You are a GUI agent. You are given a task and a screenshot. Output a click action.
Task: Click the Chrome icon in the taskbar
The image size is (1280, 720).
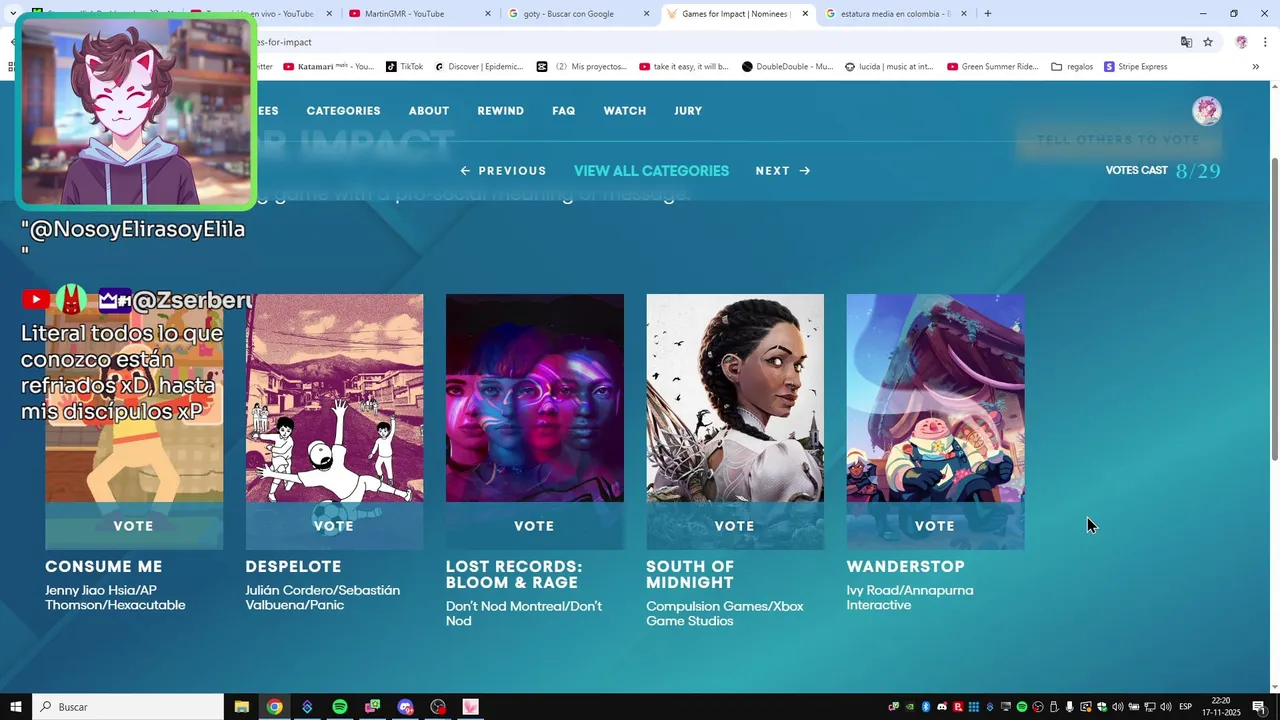tap(274, 707)
